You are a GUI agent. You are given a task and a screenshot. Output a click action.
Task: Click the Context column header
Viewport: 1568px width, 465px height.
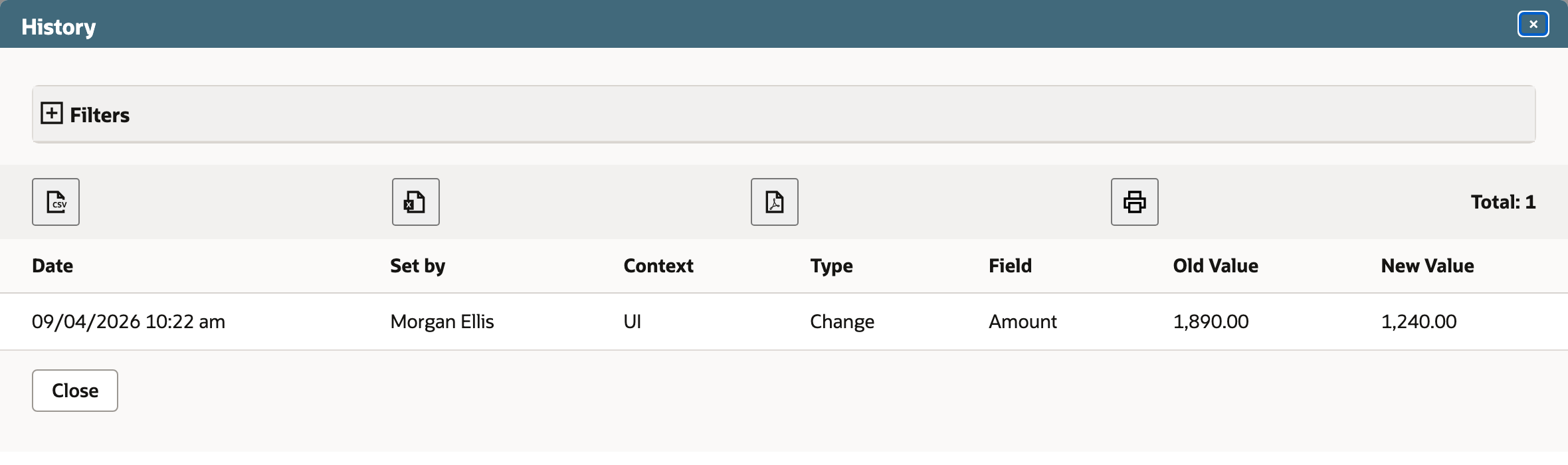click(x=658, y=266)
